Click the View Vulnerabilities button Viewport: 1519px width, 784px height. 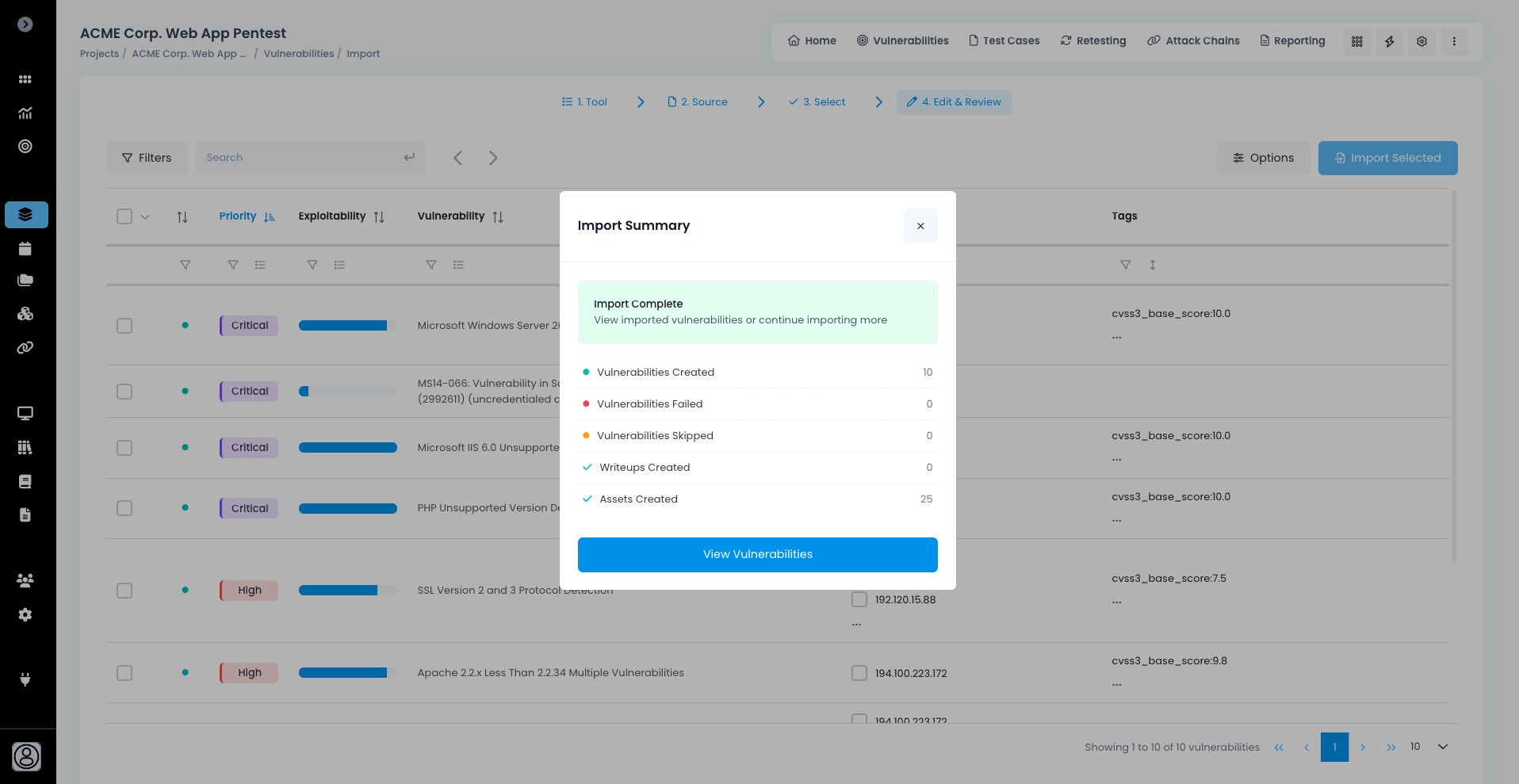[757, 554]
